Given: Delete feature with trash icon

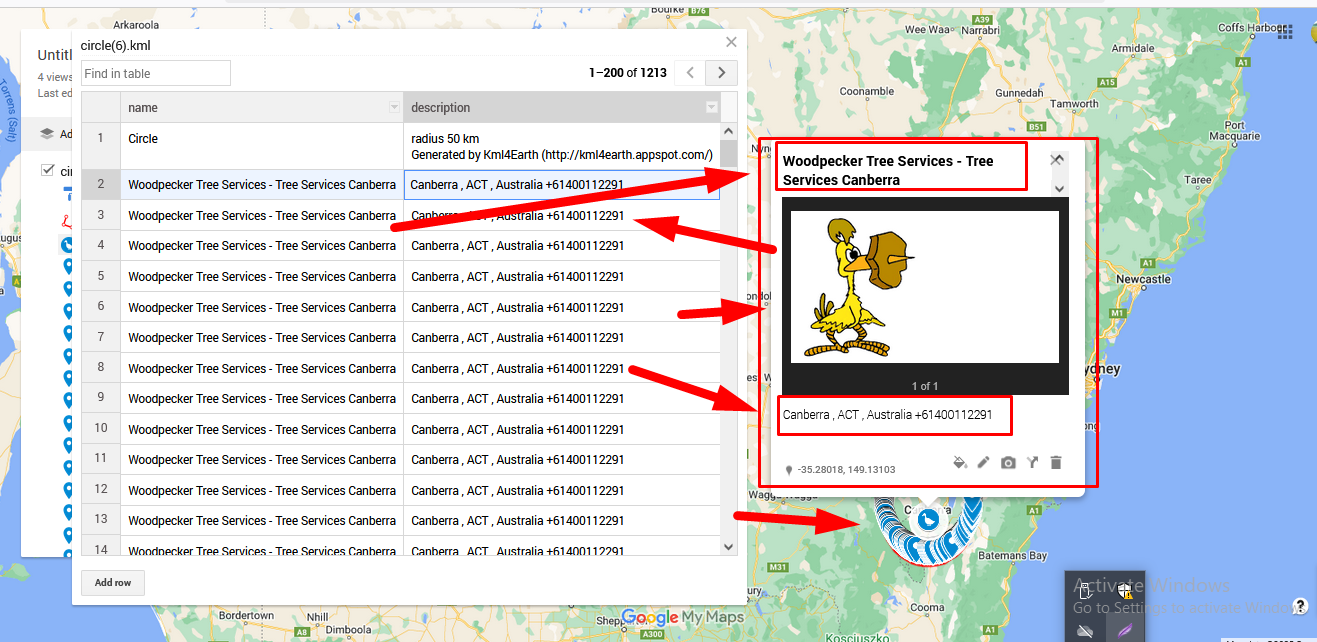Looking at the screenshot, I should pos(1056,462).
